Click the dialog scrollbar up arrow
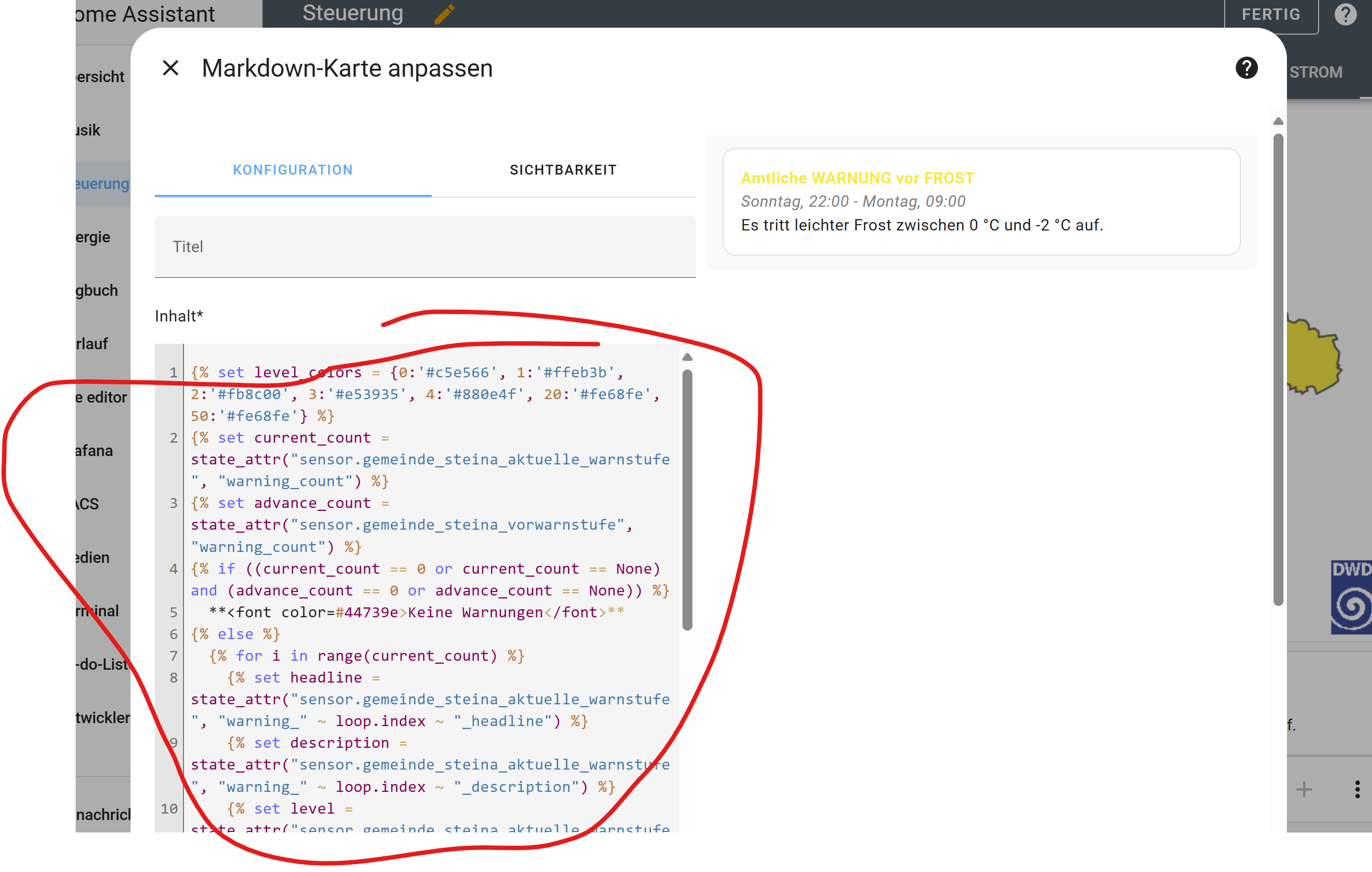This screenshot has height=872, width=1372. (x=1278, y=121)
